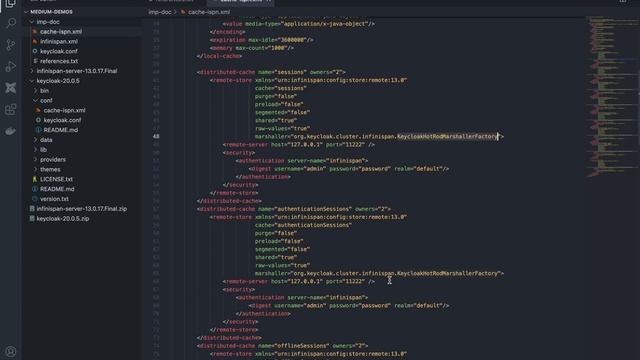
Task: Collapse the MEDIUM-DEMOS explorer section
Action: (x=27, y=12)
